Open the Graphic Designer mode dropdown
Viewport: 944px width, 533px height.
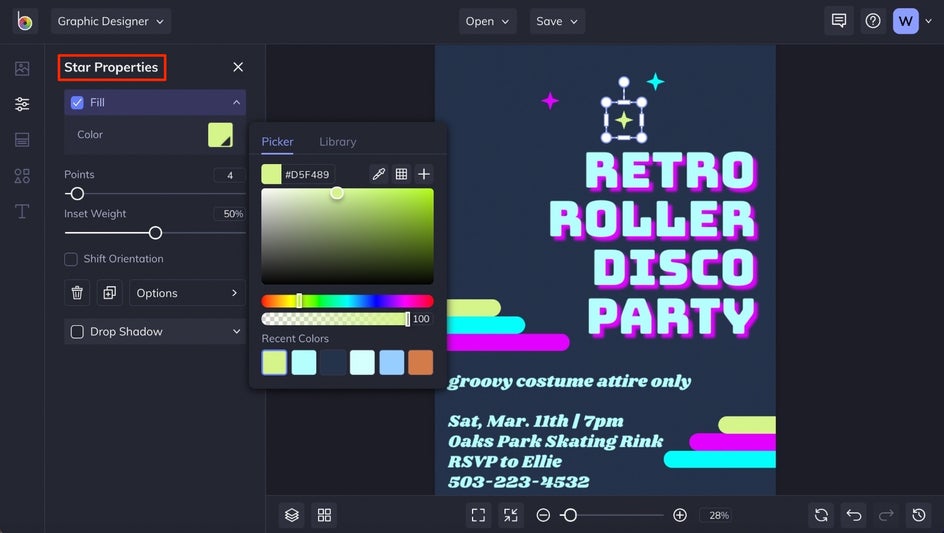pyautogui.click(x=111, y=21)
